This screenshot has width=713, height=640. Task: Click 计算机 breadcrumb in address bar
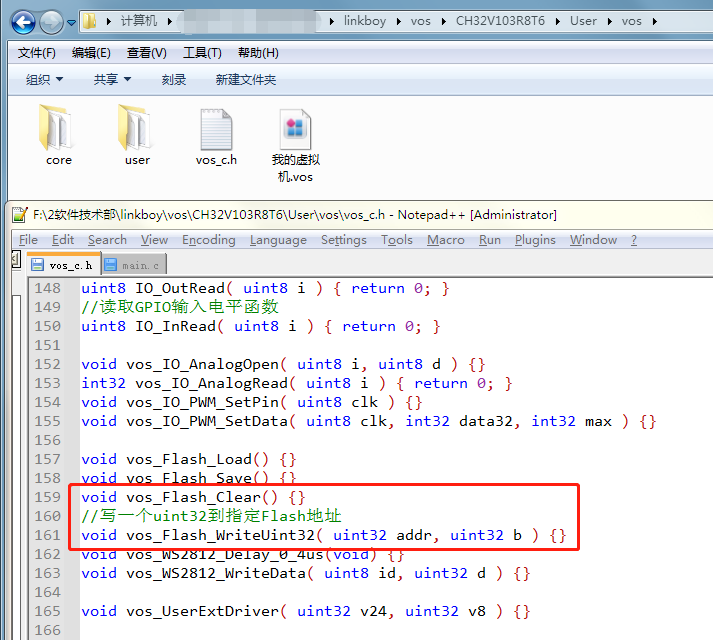(139, 21)
